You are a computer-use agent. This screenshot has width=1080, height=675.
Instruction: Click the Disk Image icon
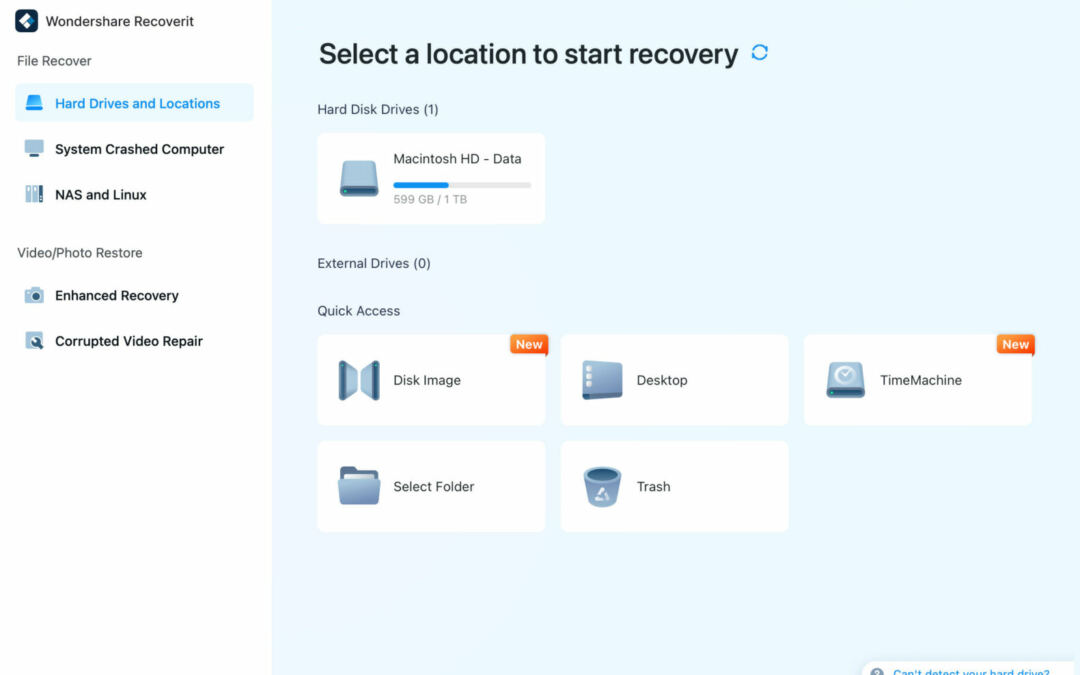[359, 380]
